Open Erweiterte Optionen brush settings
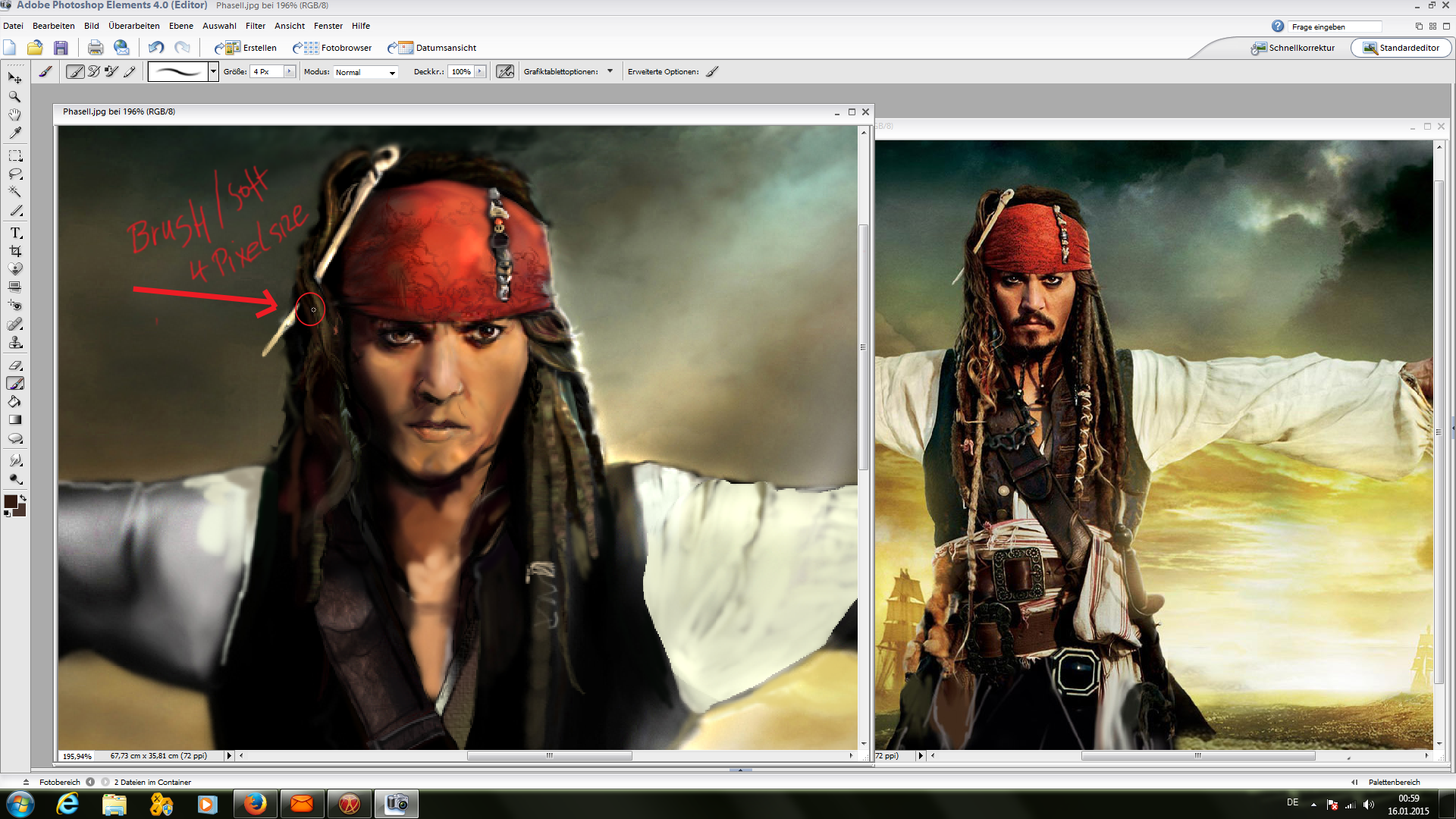 pos(712,71)
